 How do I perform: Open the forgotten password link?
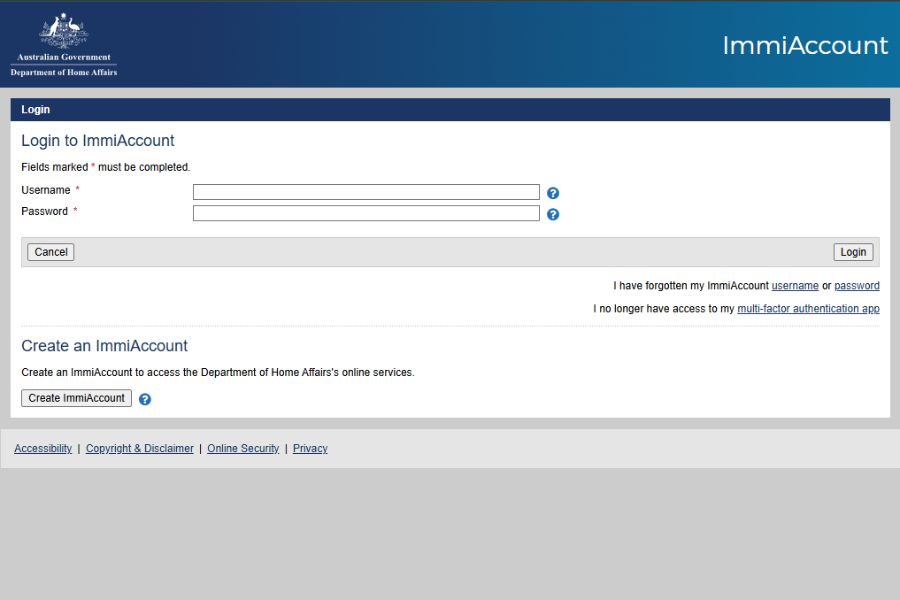click(x=856, y=286)
